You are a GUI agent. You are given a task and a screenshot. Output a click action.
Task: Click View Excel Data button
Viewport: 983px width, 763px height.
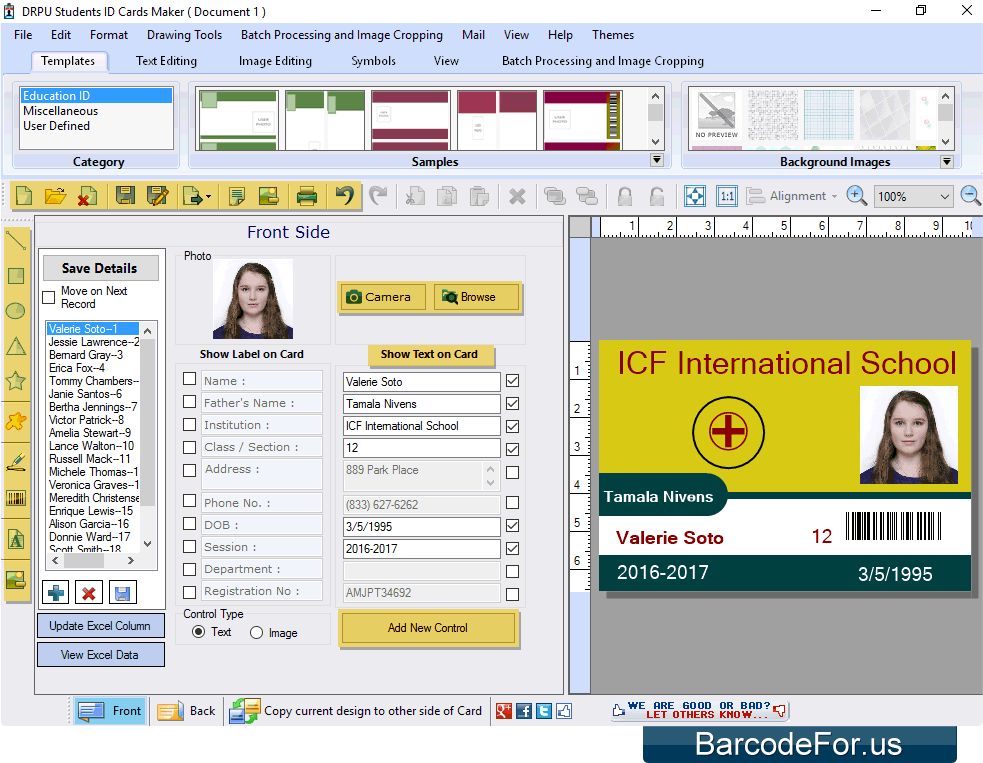point(100,655)
